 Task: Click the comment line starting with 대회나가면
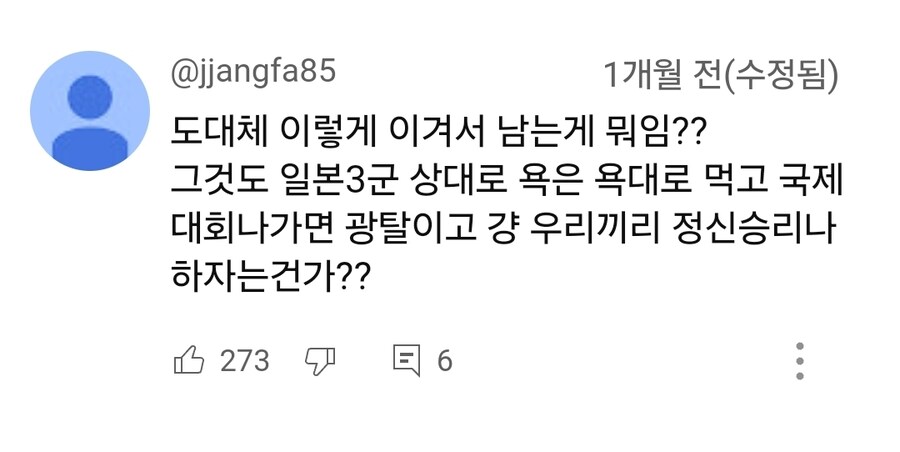pyautogui.click(x=502, y=230)
